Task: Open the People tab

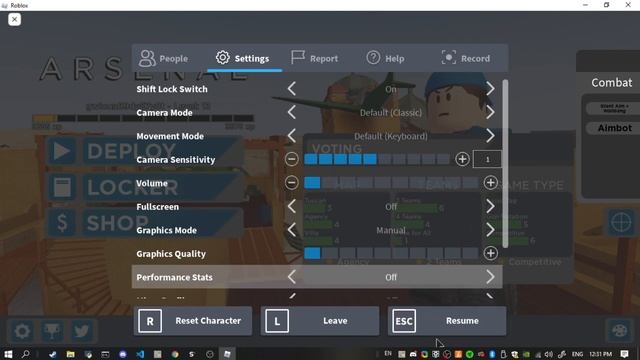Action: point(163,58)
